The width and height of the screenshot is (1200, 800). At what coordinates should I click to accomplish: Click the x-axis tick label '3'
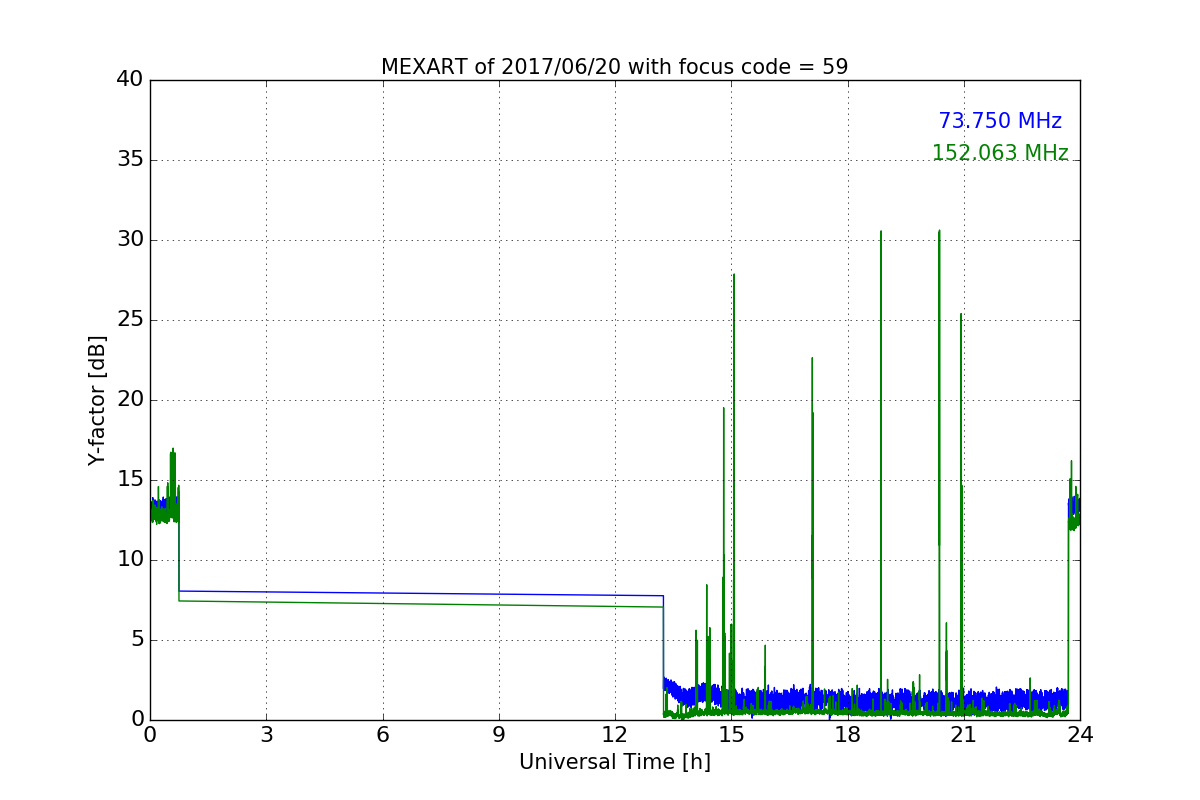pyautogui.click(x=266, y=735)
